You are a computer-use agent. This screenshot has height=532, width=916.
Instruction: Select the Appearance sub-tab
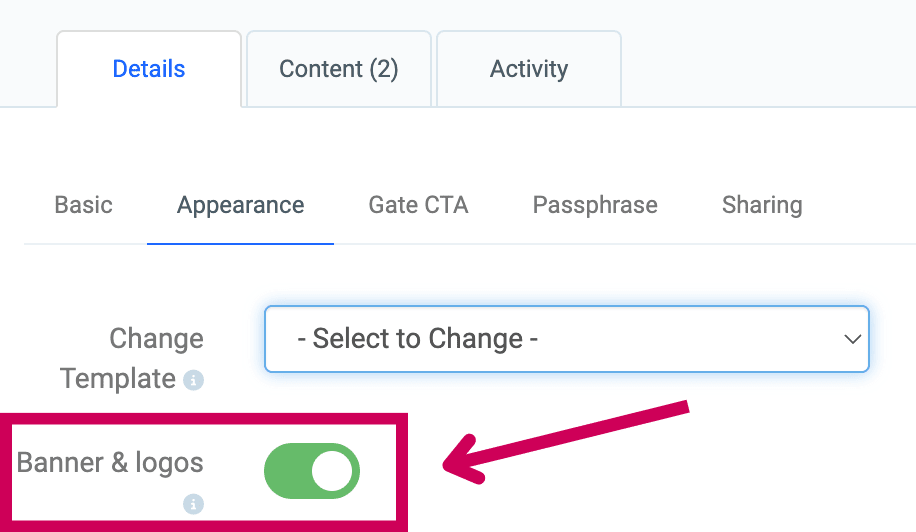click(241, 206)
